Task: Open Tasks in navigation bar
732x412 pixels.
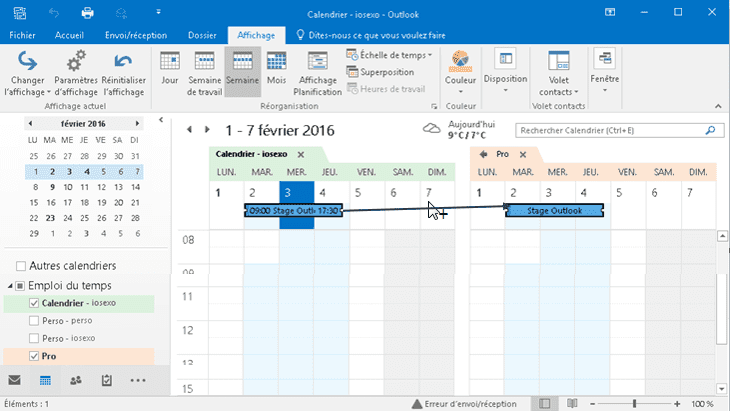Action: [106, 380]
